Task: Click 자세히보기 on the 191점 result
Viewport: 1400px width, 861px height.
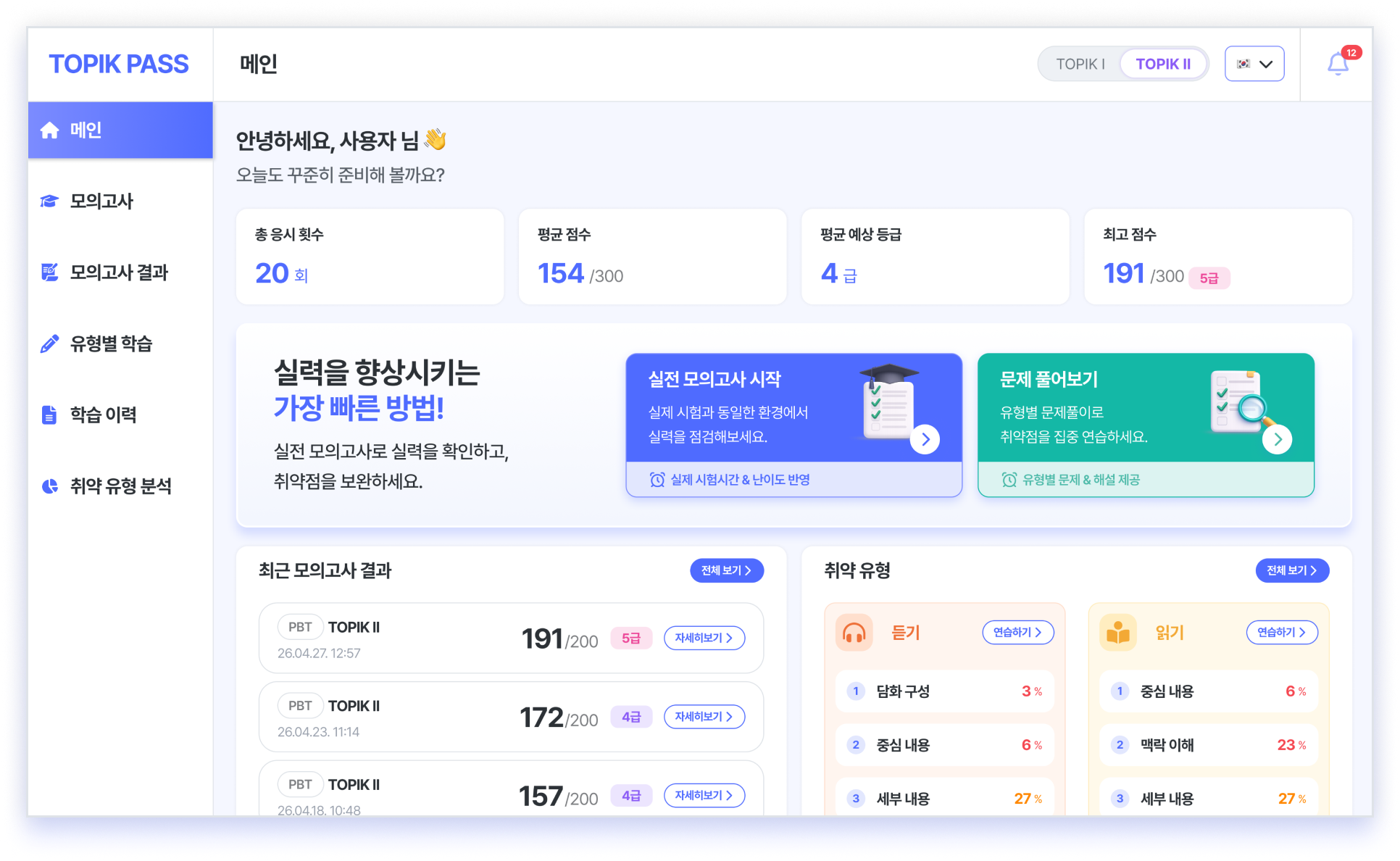Action: click(x=703, y=638)
